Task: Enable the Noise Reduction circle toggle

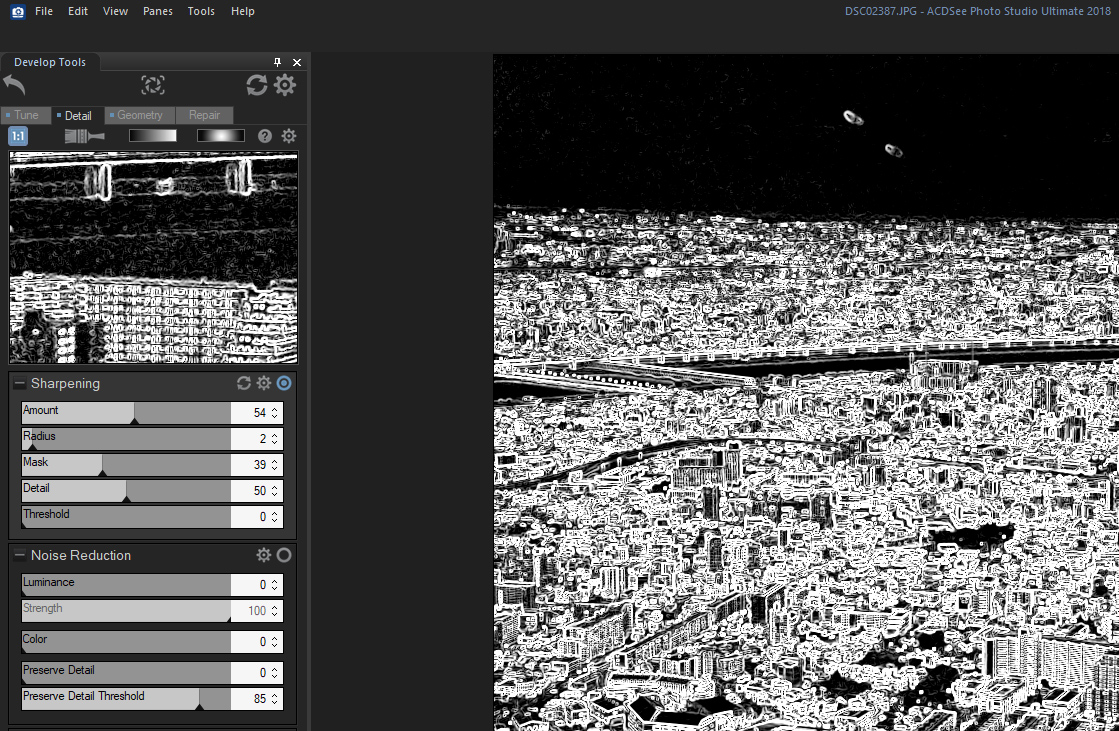Action: (x=284, y=555)
